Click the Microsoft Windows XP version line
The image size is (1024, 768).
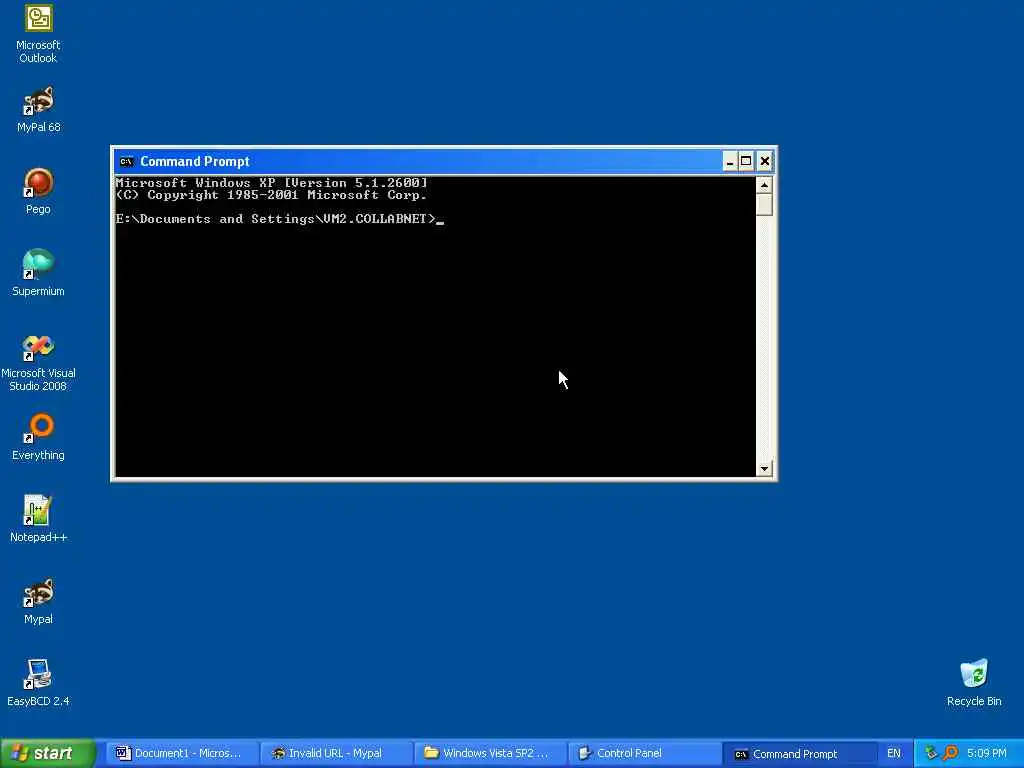click(x=272, y=183)
